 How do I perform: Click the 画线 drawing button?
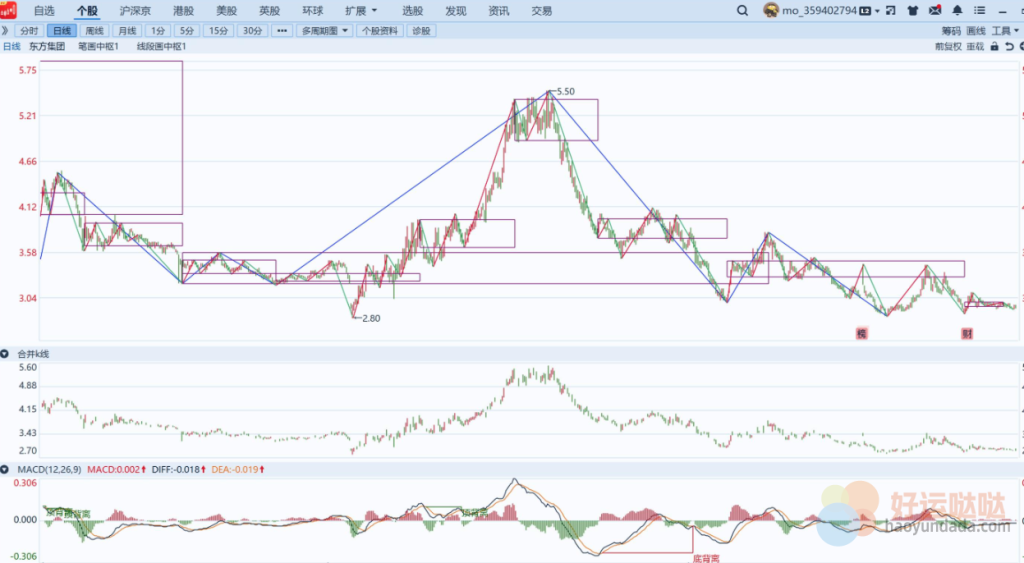point(976,31)
